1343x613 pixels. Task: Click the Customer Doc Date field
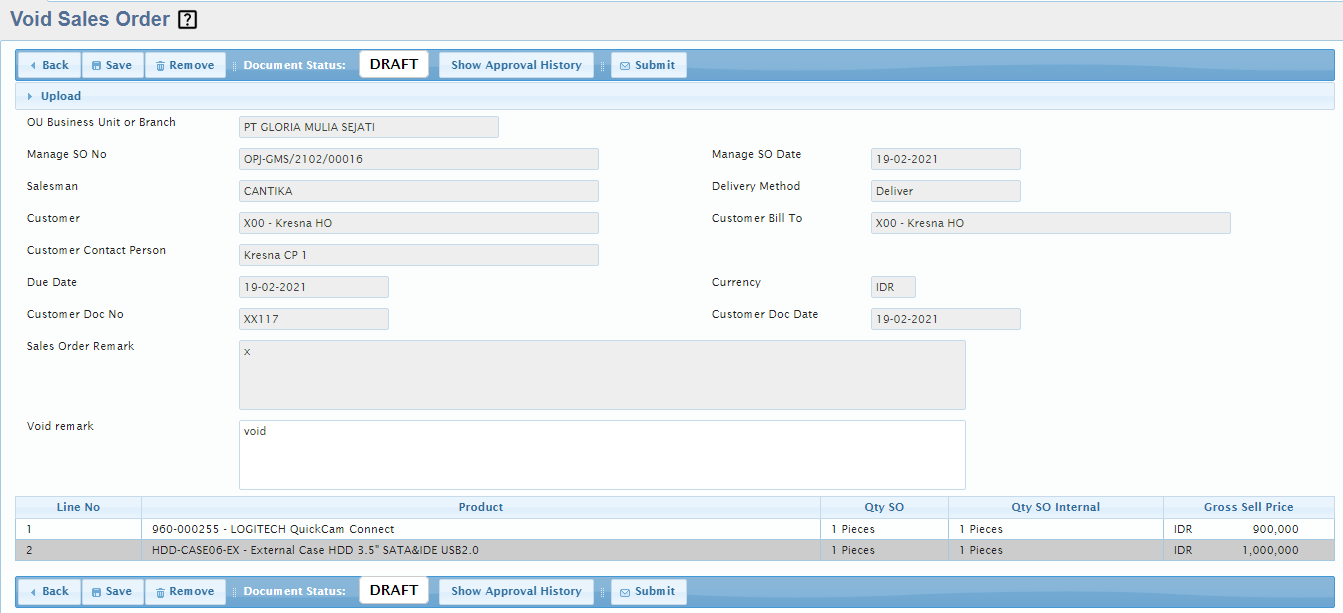pos(946,319)
